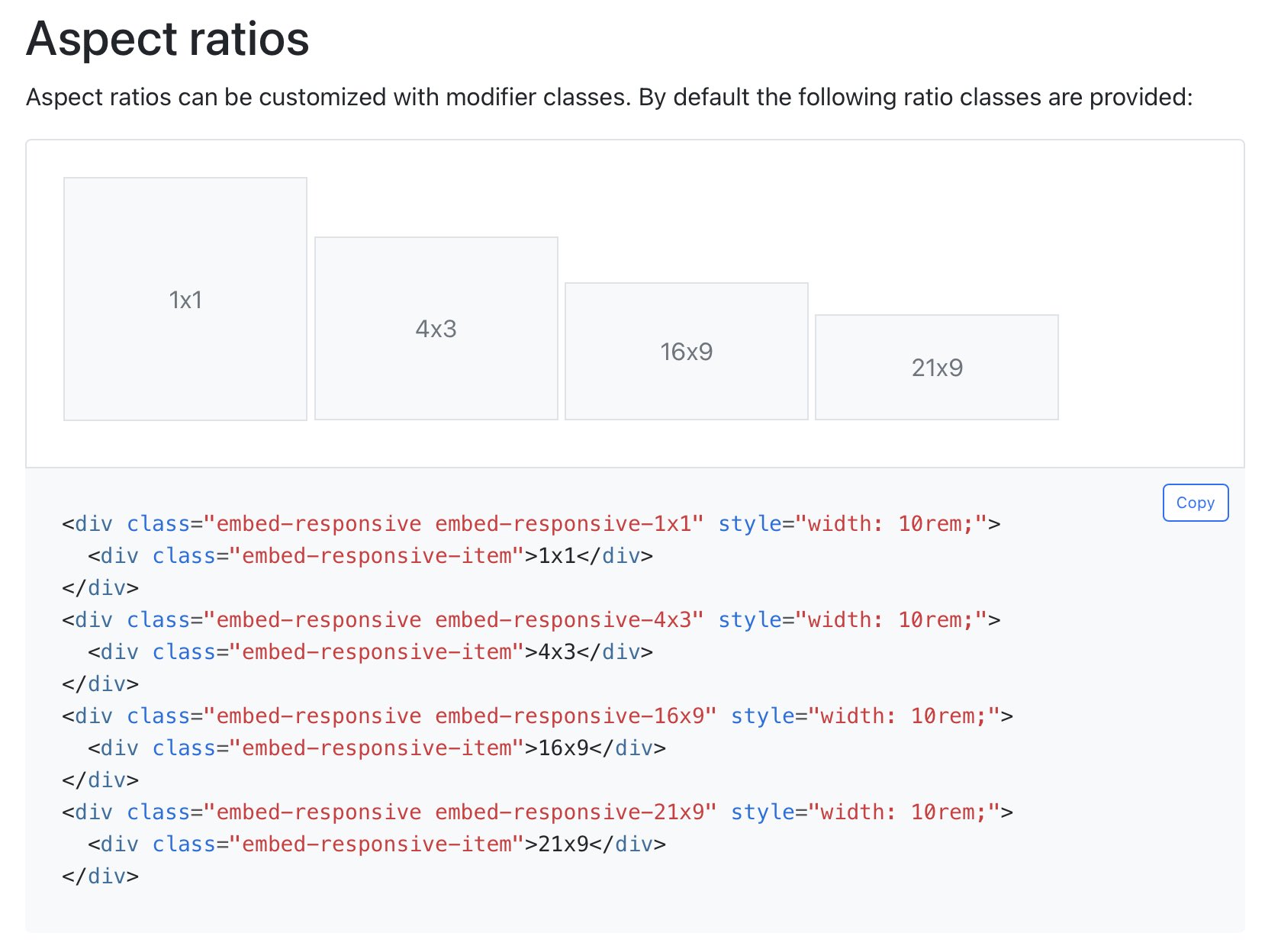The width and height of the screenshot is (1265, 952).
Task: Click the last closing </div> tag
Action: tap(101, 876)
